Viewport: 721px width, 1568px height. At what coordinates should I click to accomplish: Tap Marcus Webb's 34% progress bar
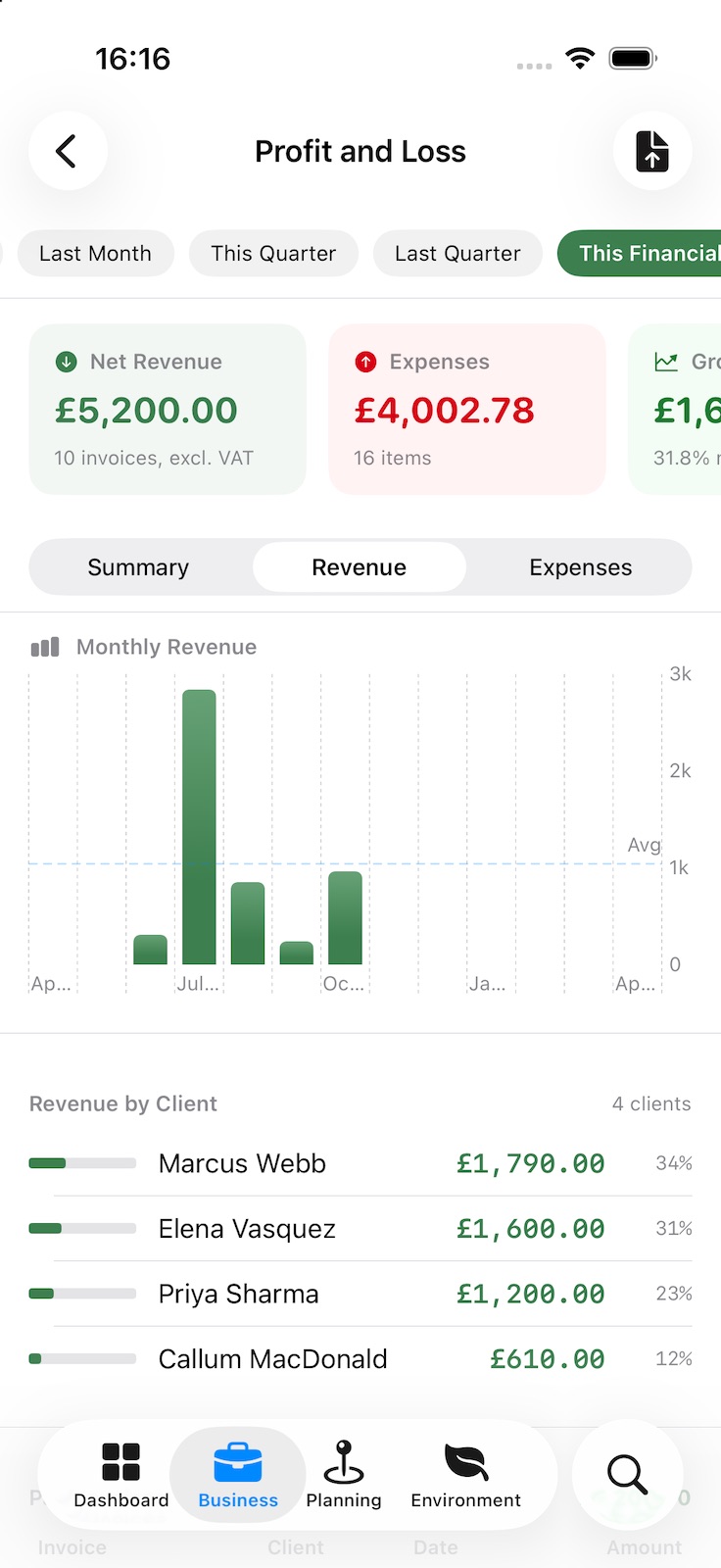click(82, 1163)
